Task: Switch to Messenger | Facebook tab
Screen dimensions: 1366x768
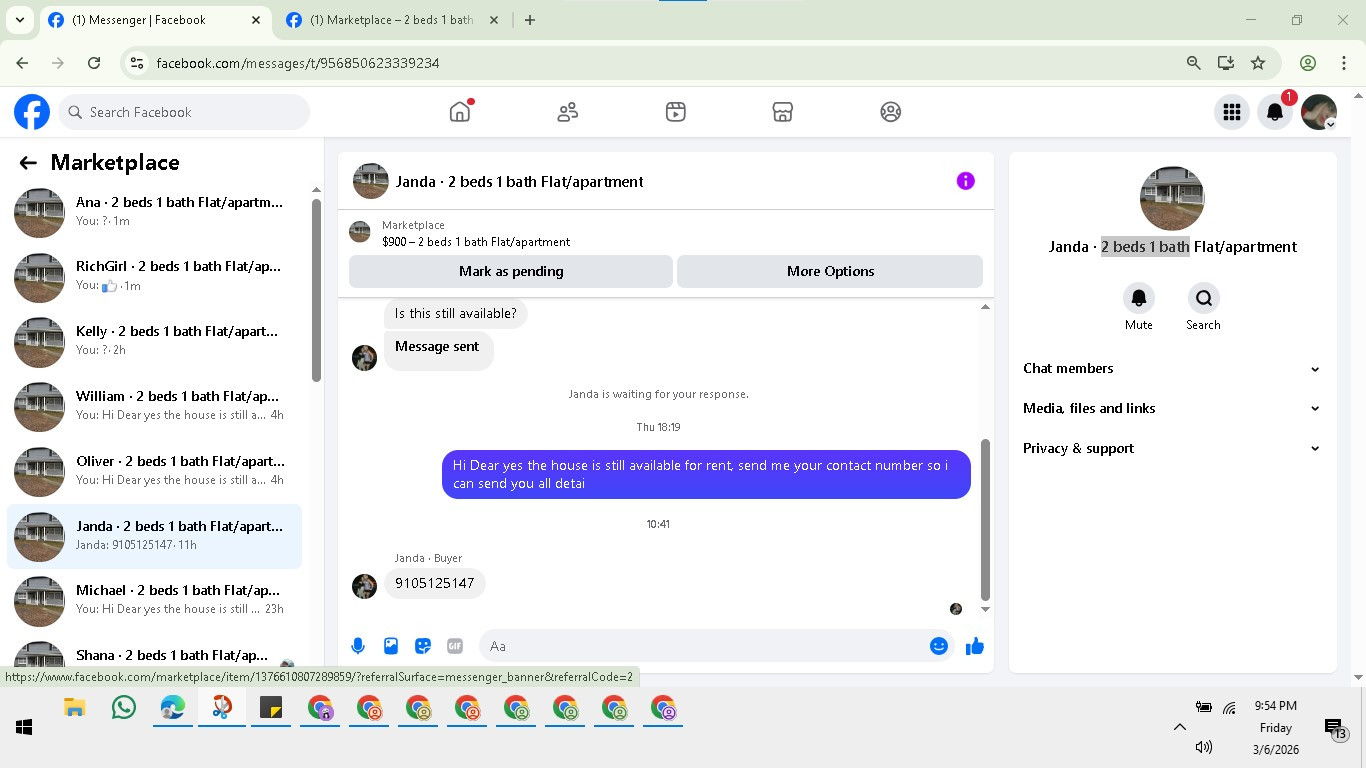Action: pyautogui.click(x=156, y=20)
